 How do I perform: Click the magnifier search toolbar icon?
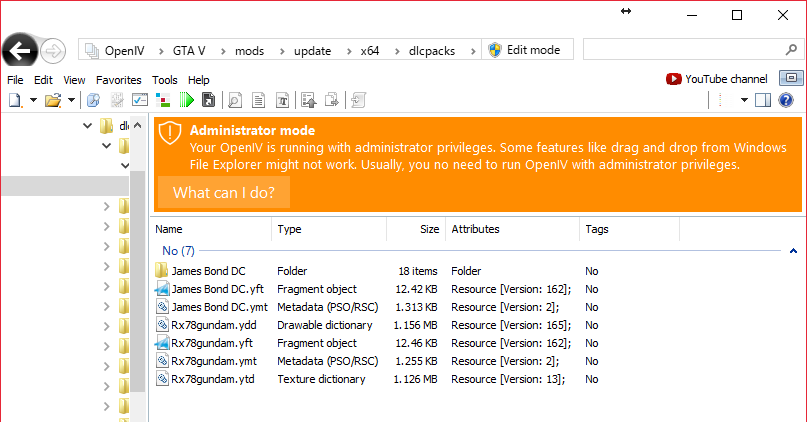coord(235,100)
